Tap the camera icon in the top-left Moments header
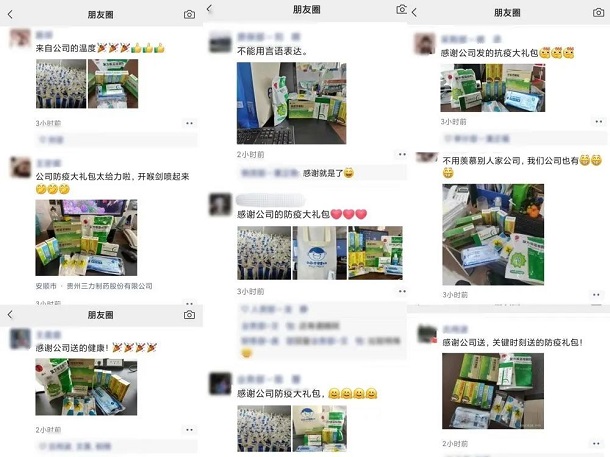Screen dimensions: 610x457 click(x=189, y=15)
